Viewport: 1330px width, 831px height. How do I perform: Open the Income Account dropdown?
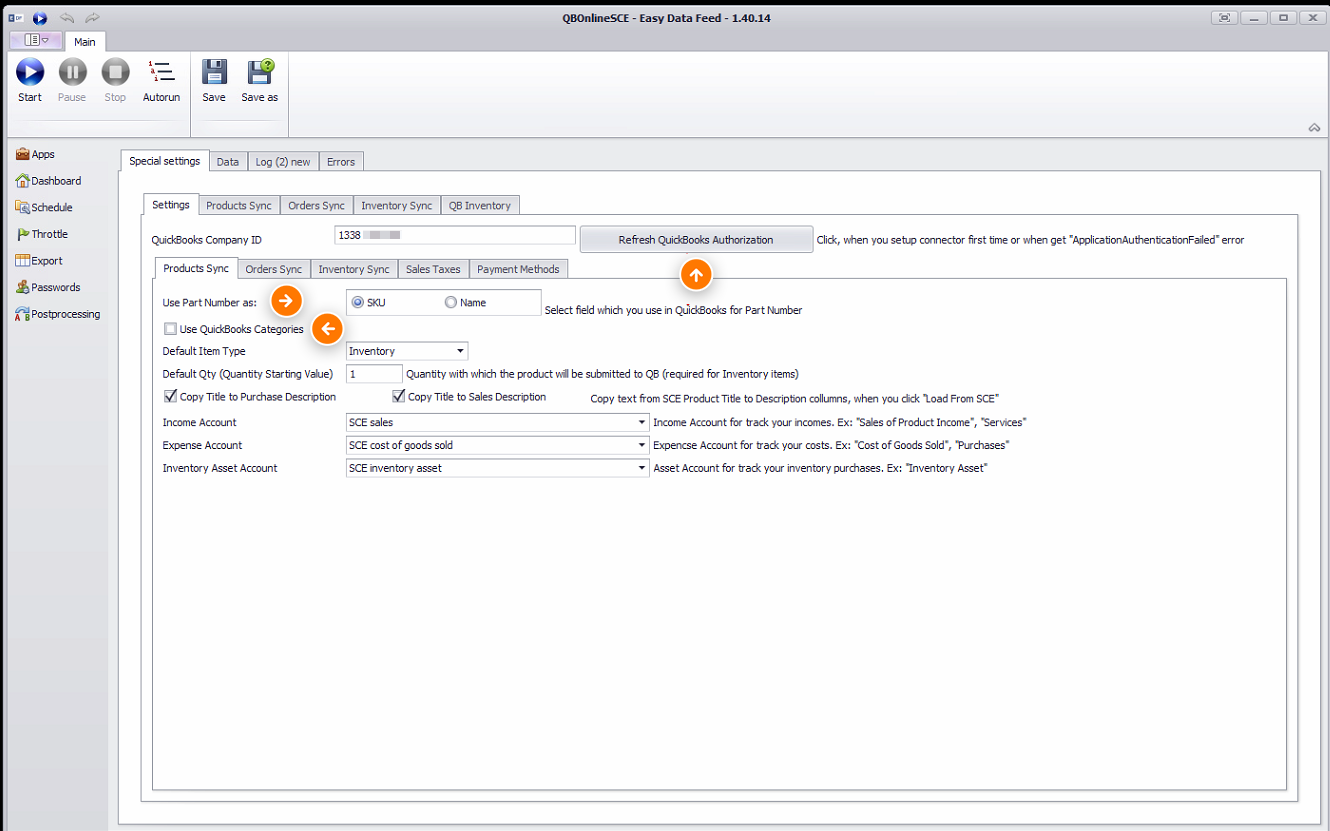point(497,423)
